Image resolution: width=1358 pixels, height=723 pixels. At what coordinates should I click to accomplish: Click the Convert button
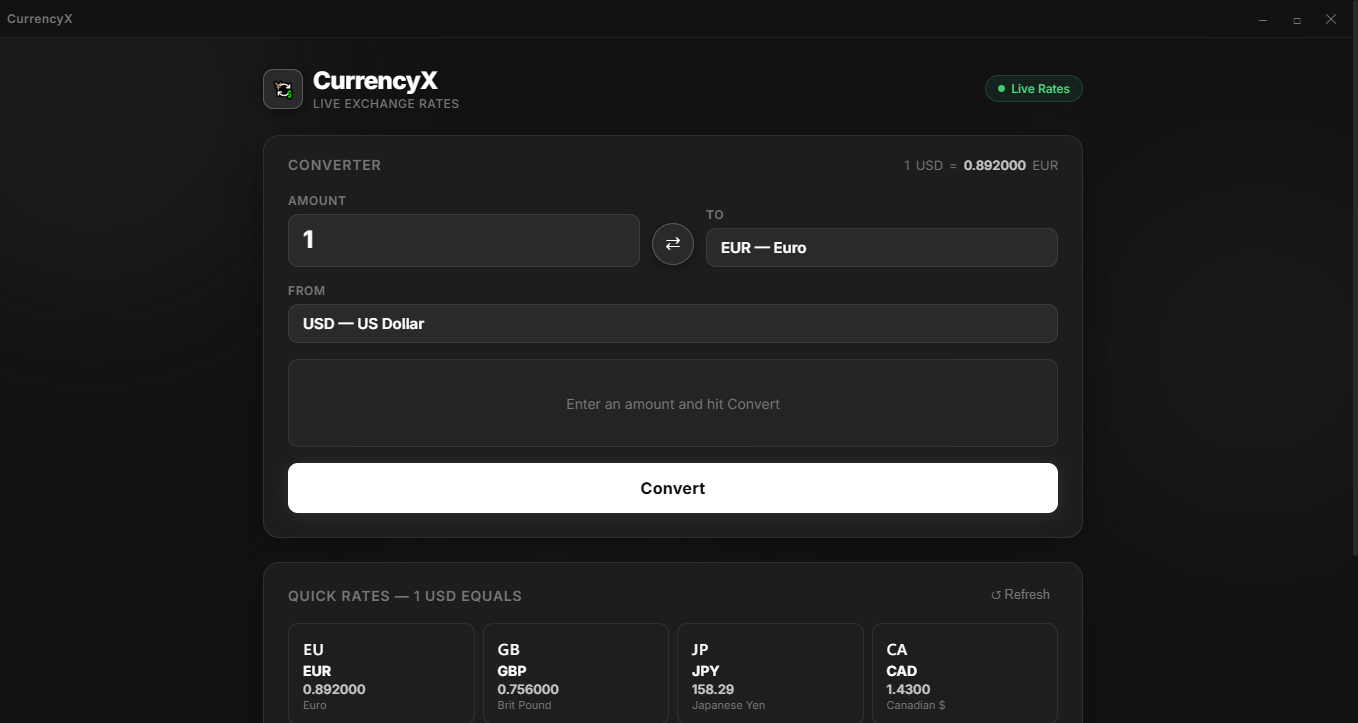[673, 488]
